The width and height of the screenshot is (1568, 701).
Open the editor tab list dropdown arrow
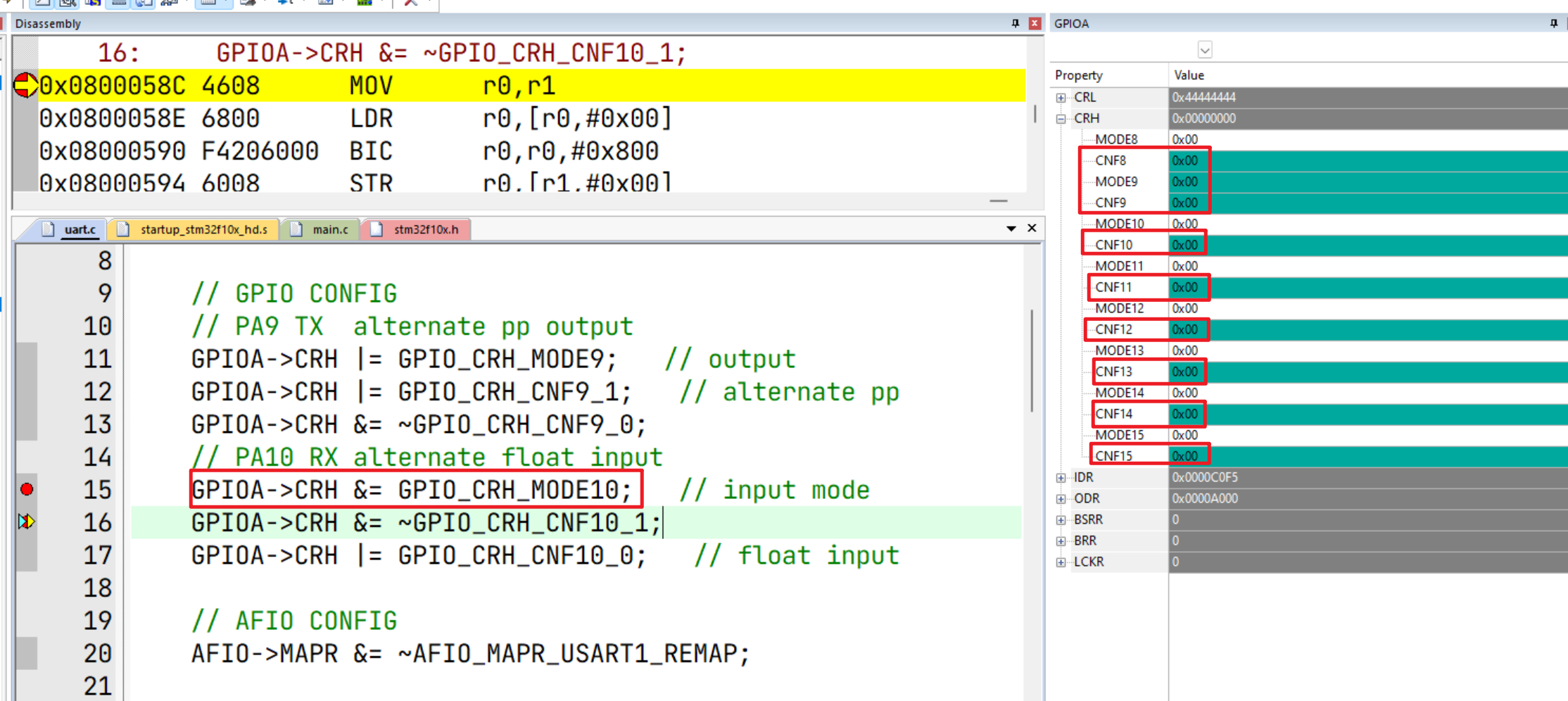point(1011,229)
